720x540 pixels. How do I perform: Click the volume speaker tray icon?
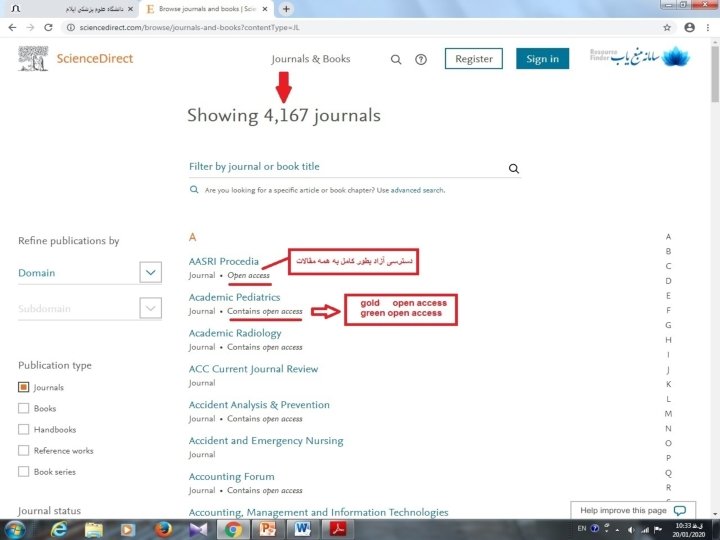[x=632, y=530]
